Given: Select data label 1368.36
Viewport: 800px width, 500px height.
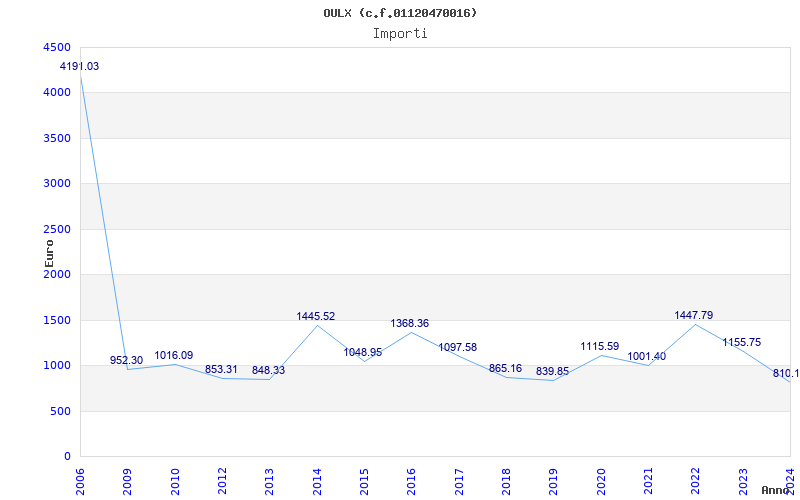Looking at the screenshot, I should coord(410,323).
